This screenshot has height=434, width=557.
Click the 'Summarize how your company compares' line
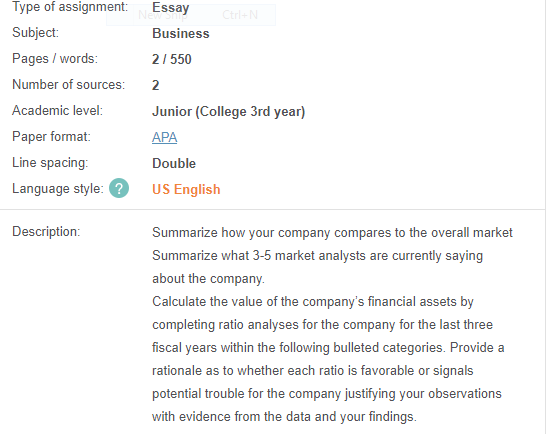(332, 233)
